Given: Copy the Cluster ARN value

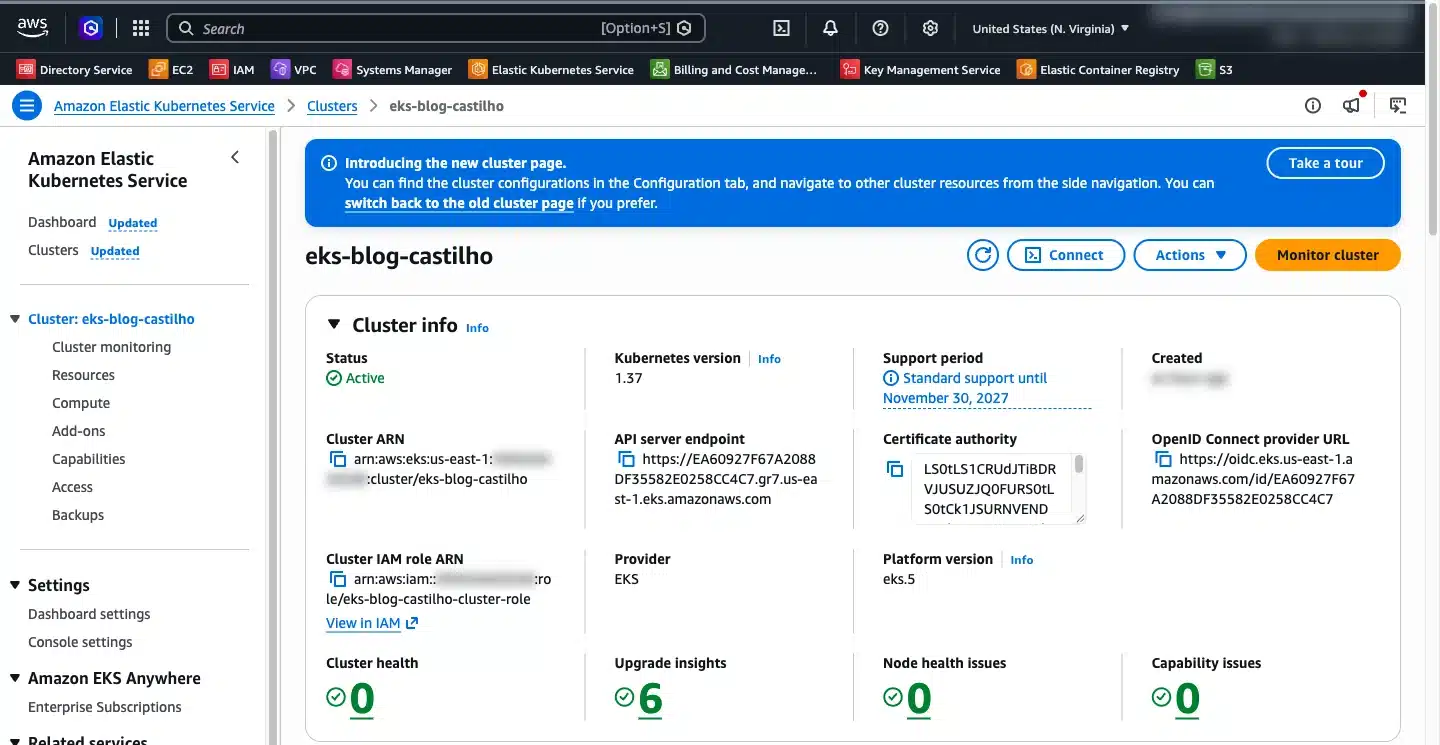Looking at the screenshot, I should point(338,459).
